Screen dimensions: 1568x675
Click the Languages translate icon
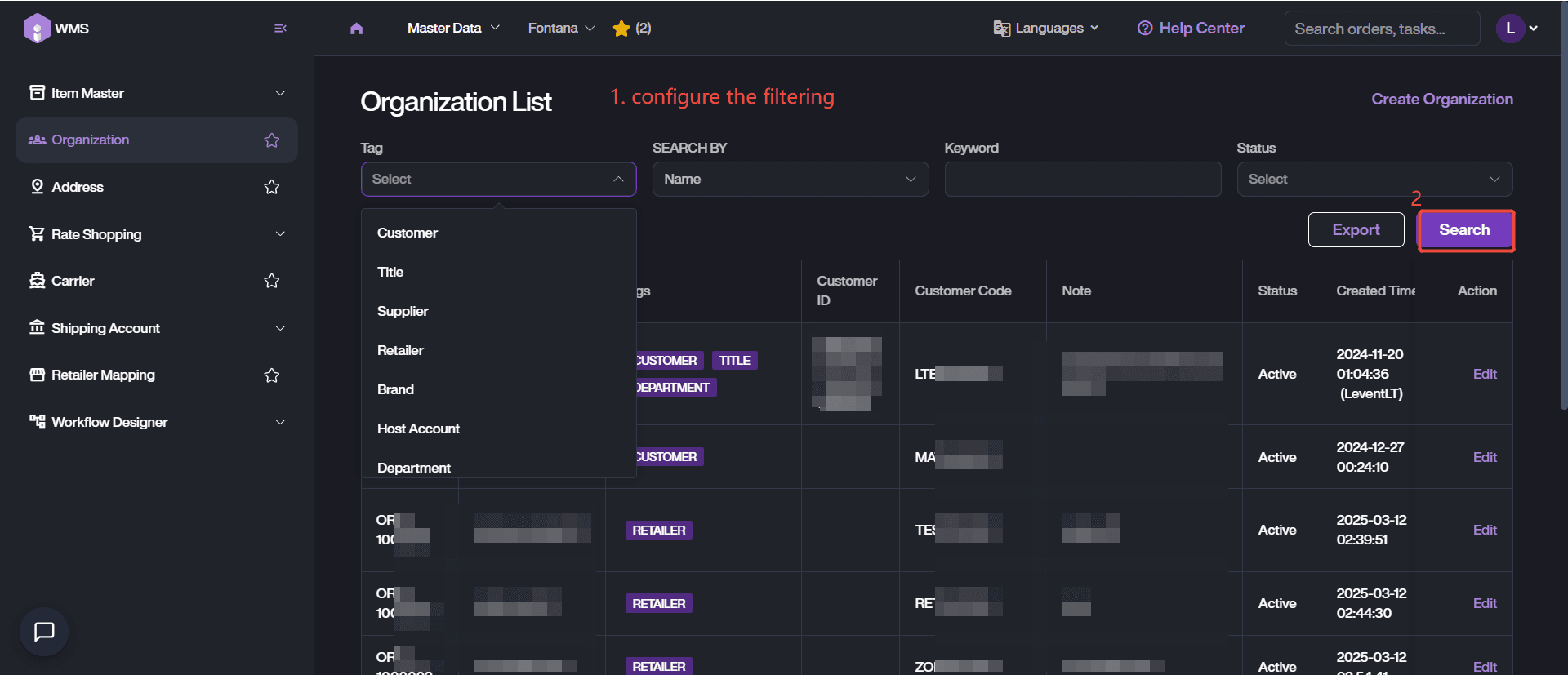[1001, 29]
